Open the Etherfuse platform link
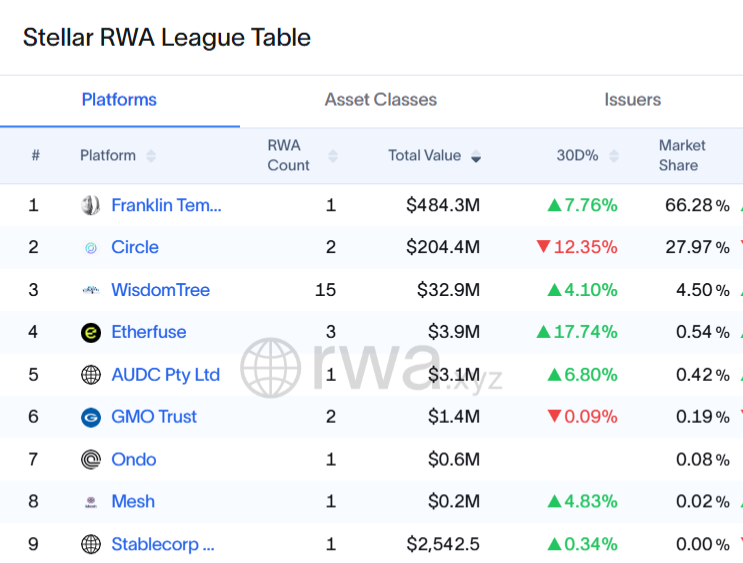The width and height of the screenshot is (743, 563). 148,332
